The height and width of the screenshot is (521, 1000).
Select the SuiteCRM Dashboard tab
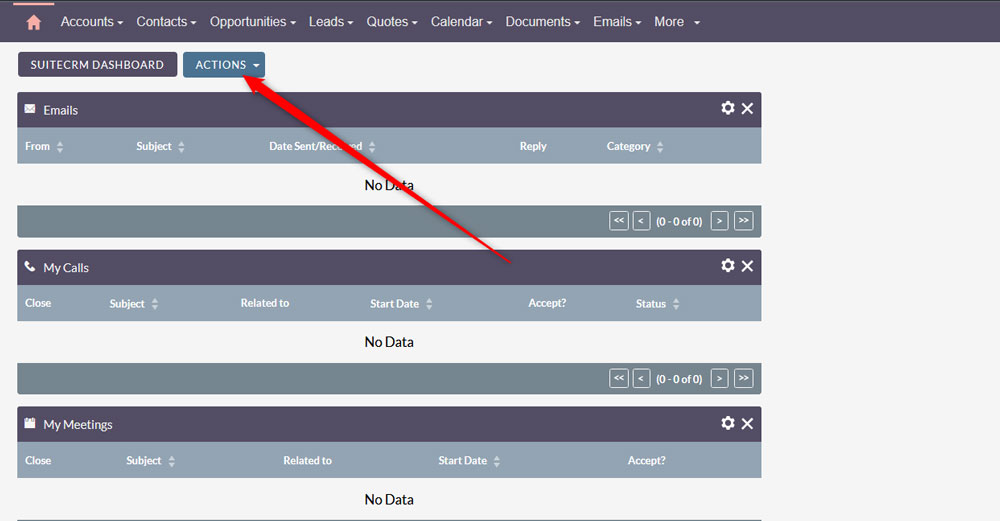tap(97, 65)
